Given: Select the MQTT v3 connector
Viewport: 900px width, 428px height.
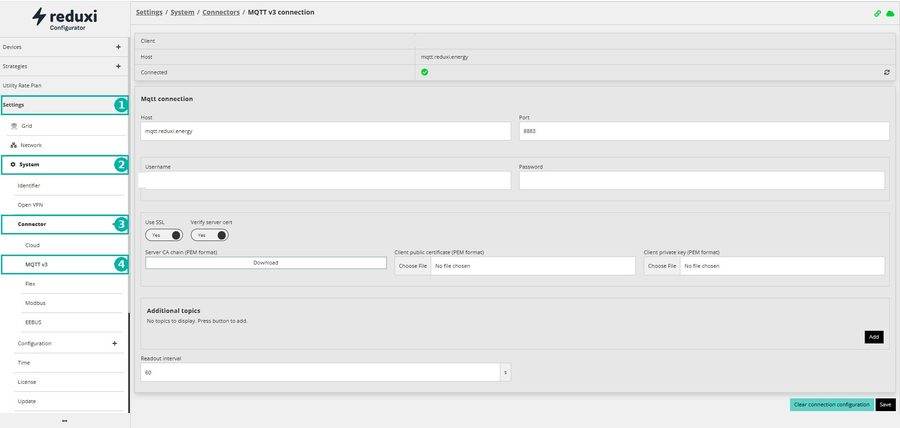Looking at the screenshot, I should click(64, 264).
